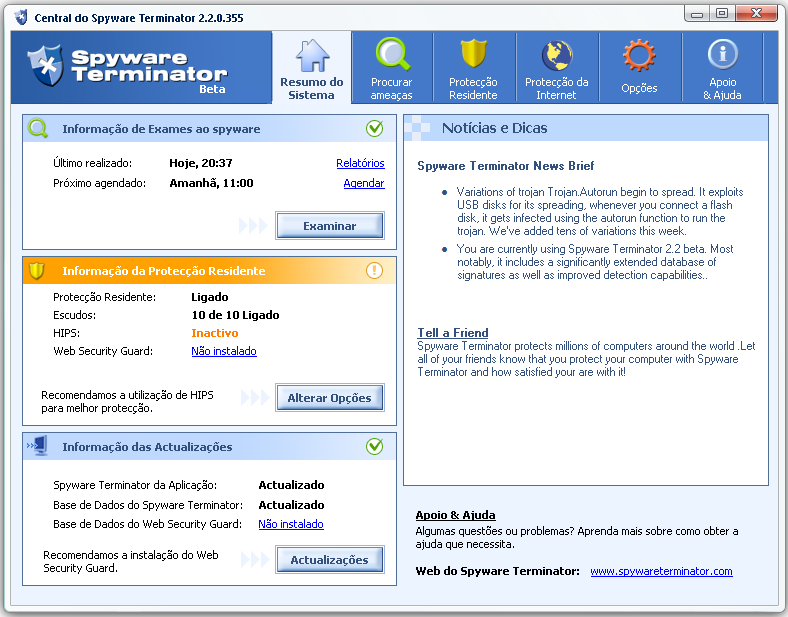Click the title bar application icon
The image size is (788, 617).
pyautogui.click(x=21, y=17)
